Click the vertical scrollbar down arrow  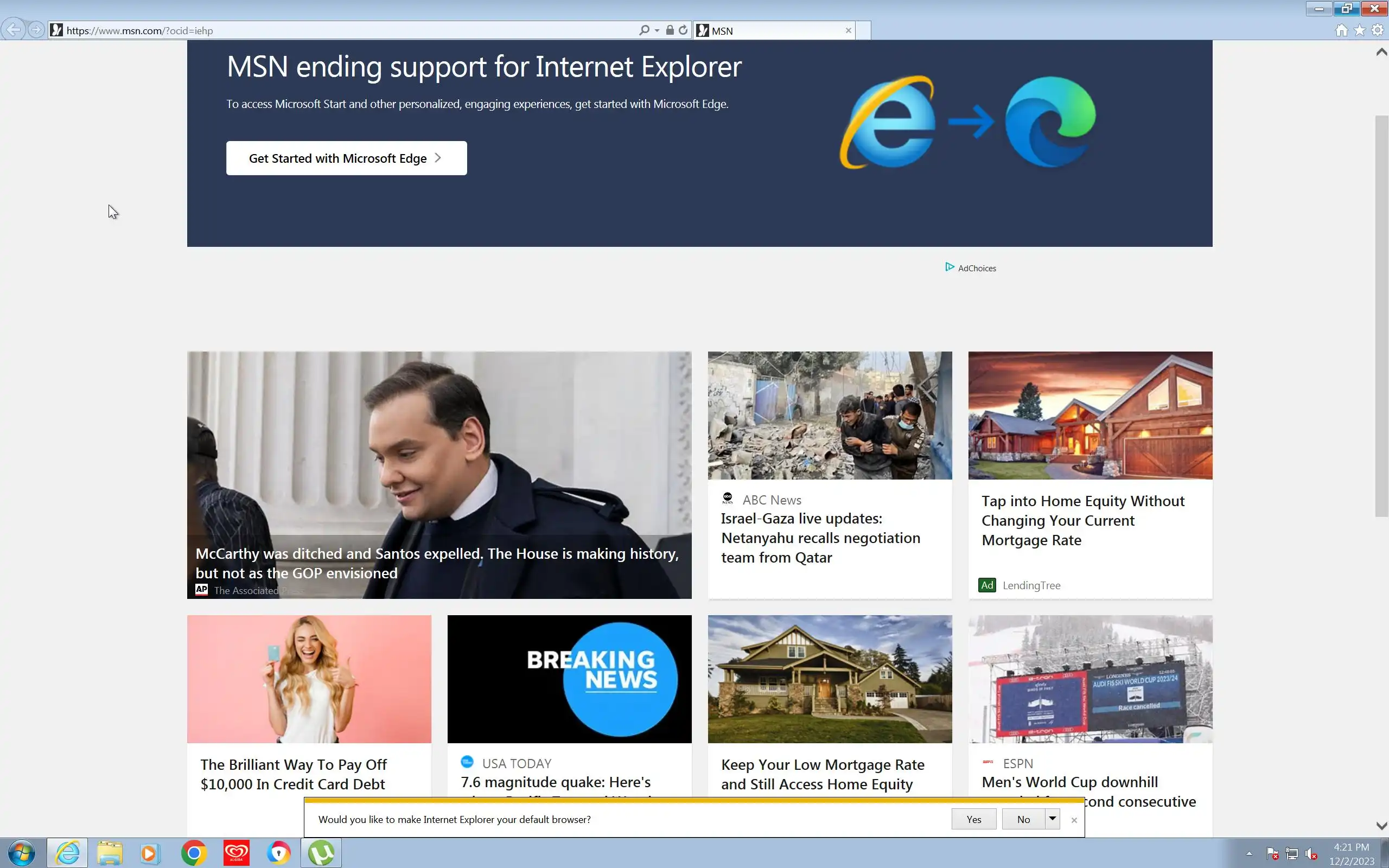pos(1381,826)
